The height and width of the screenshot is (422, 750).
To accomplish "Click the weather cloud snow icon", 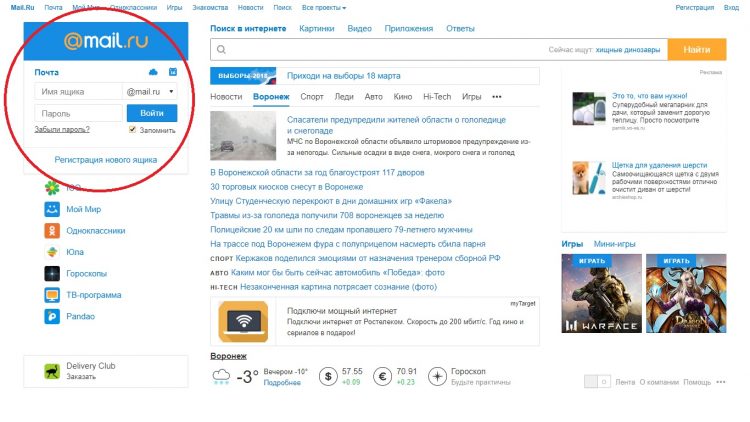I will [221, 377].
